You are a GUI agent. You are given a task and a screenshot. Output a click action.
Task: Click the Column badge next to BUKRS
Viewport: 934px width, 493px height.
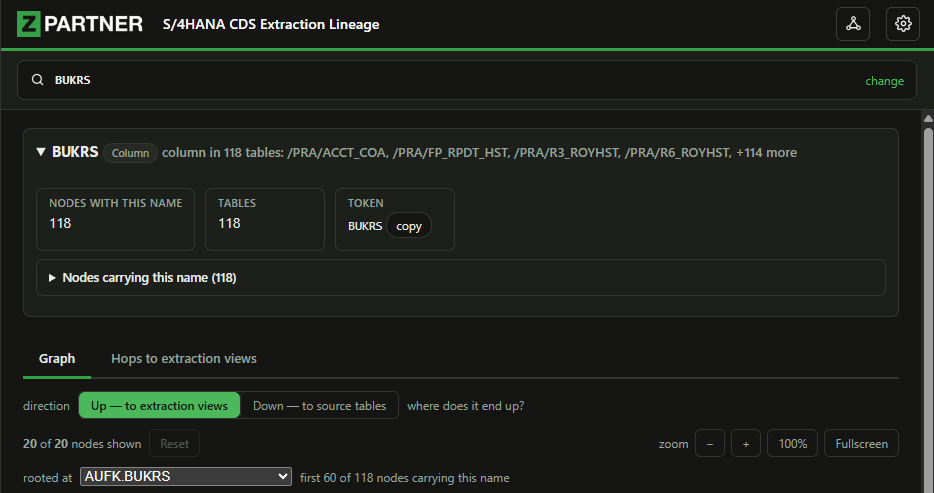[130, 153]
